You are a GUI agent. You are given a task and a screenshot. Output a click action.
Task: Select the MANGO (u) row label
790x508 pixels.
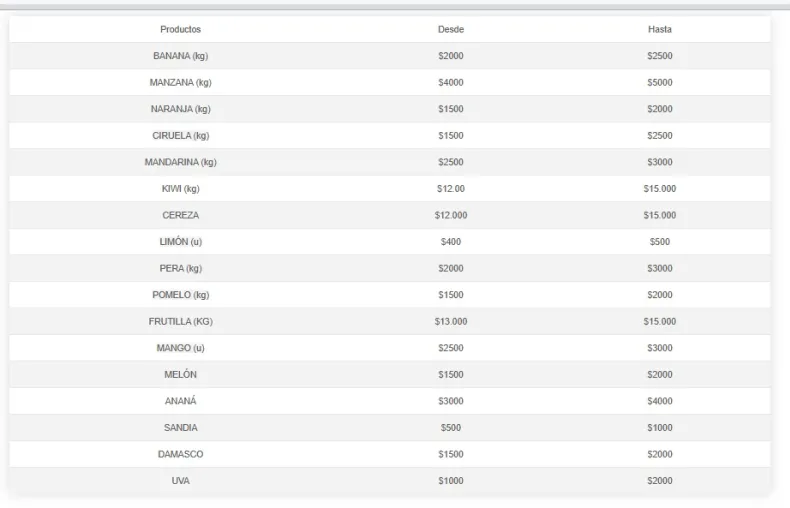click(x=180, y=348)
